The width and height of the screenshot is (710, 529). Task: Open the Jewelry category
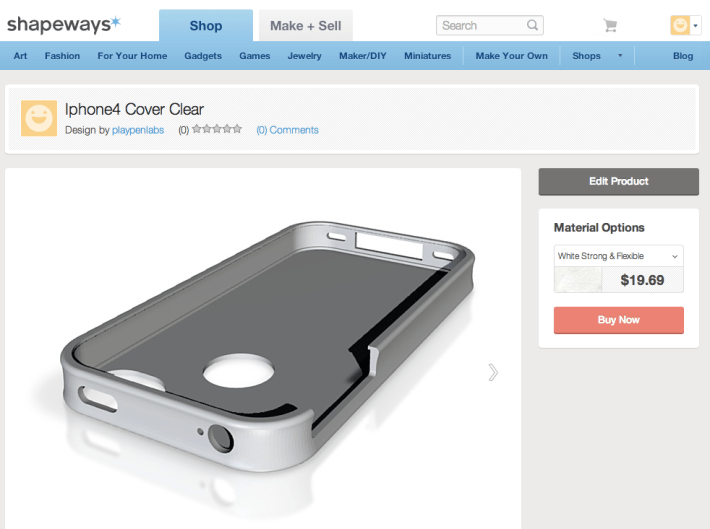[304, 56]
